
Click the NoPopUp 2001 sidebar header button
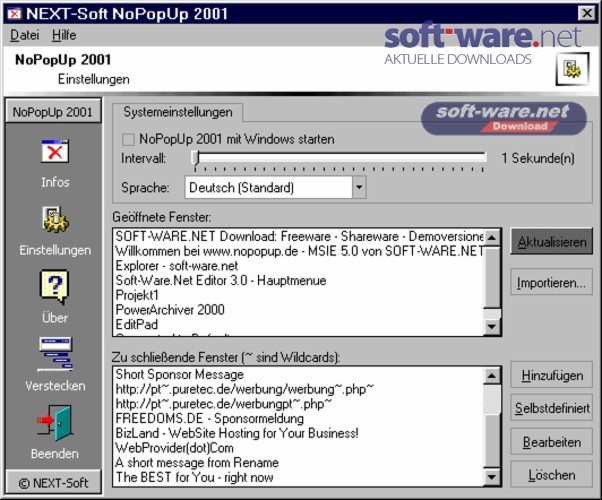(x=53, y=112)
